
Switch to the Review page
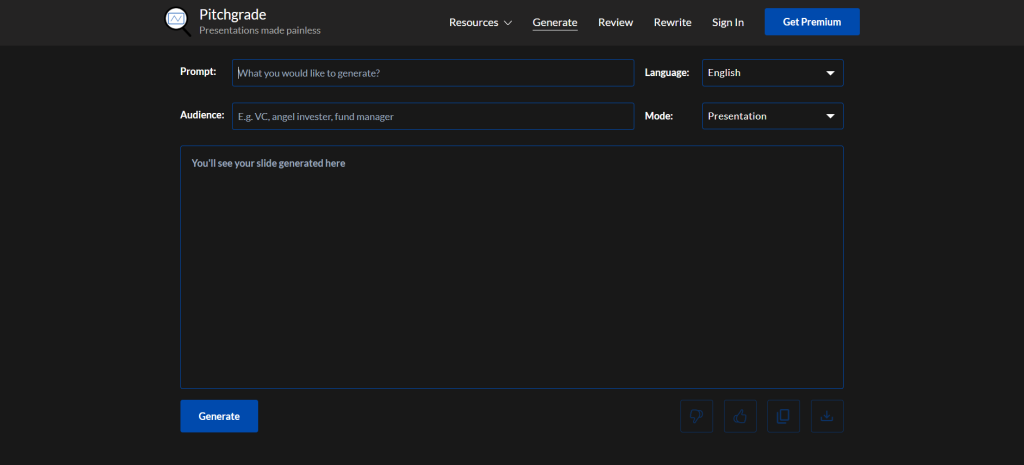pyautogui.click(x=615, y=22)
